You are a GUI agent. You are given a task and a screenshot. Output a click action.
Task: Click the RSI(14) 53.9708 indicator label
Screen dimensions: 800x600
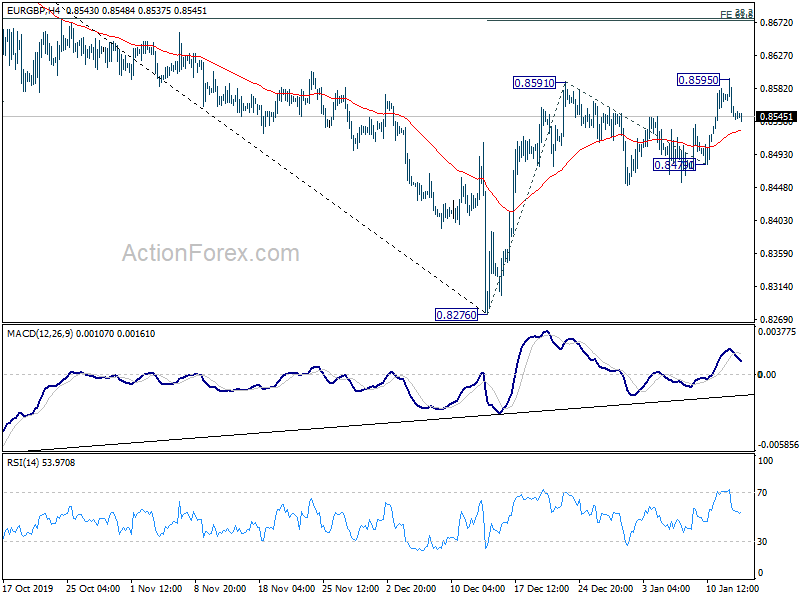(x=41, y=463)
